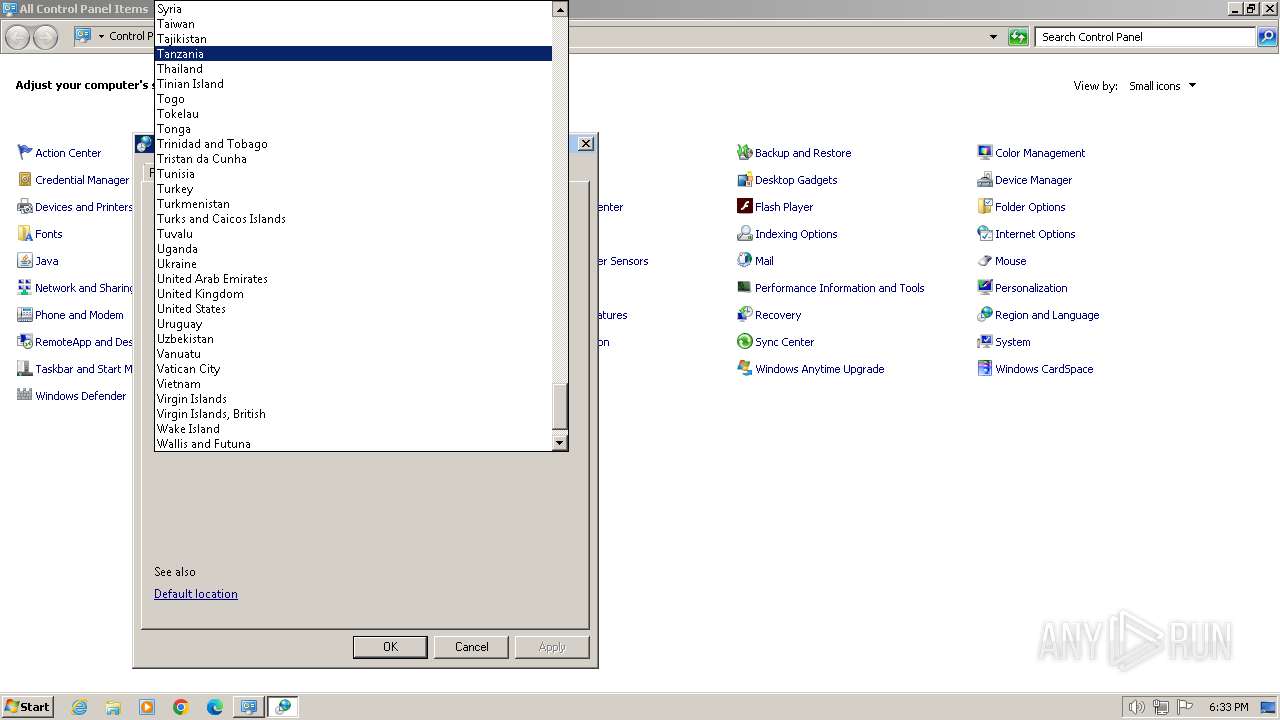Viewport: 1280px width, 720px height.
Task: Open the Region and Language link
Action: coord(1047,315)
